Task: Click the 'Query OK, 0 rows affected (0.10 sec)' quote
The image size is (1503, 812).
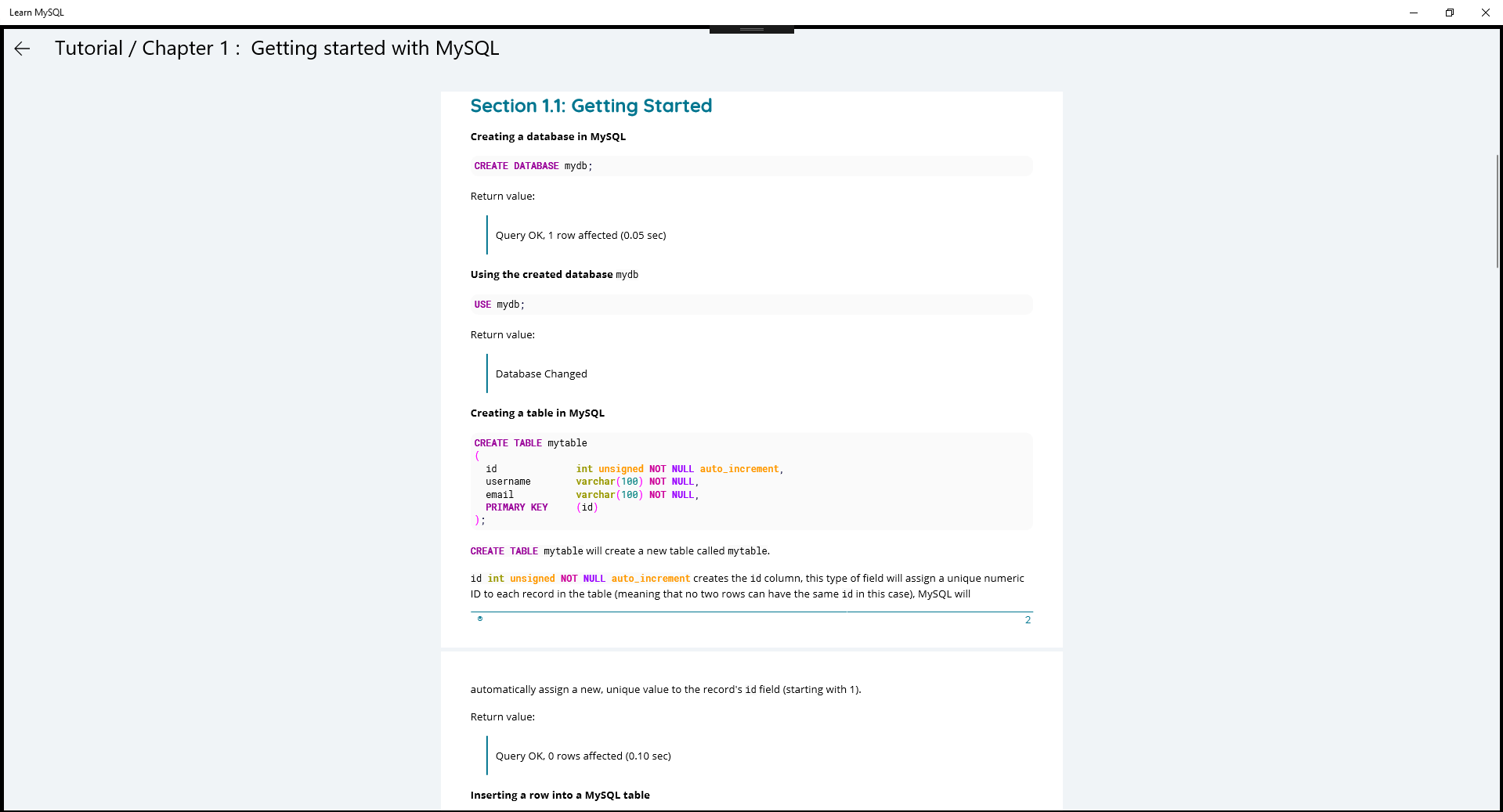Action: [583, 756]
